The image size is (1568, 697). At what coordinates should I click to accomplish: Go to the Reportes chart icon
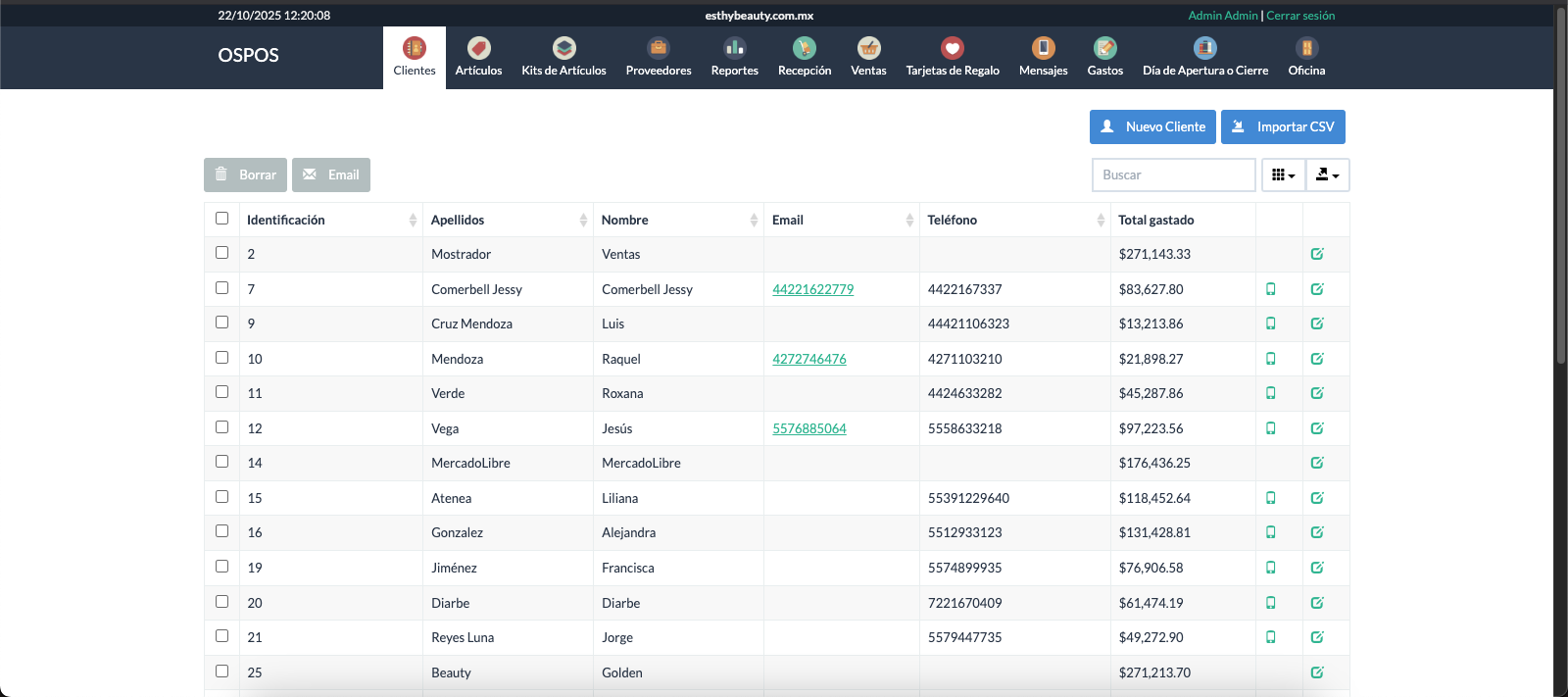pos(734,48)
